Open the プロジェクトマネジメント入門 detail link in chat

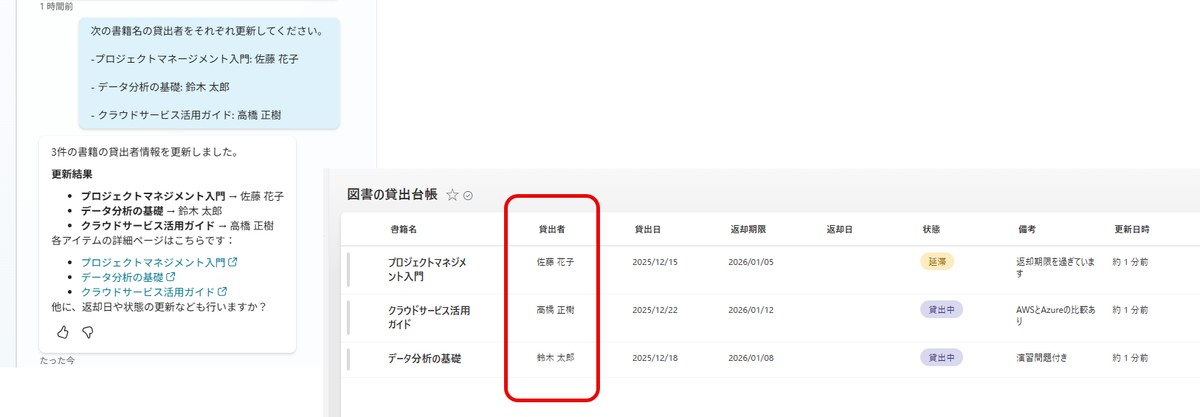tap(159, 263)
